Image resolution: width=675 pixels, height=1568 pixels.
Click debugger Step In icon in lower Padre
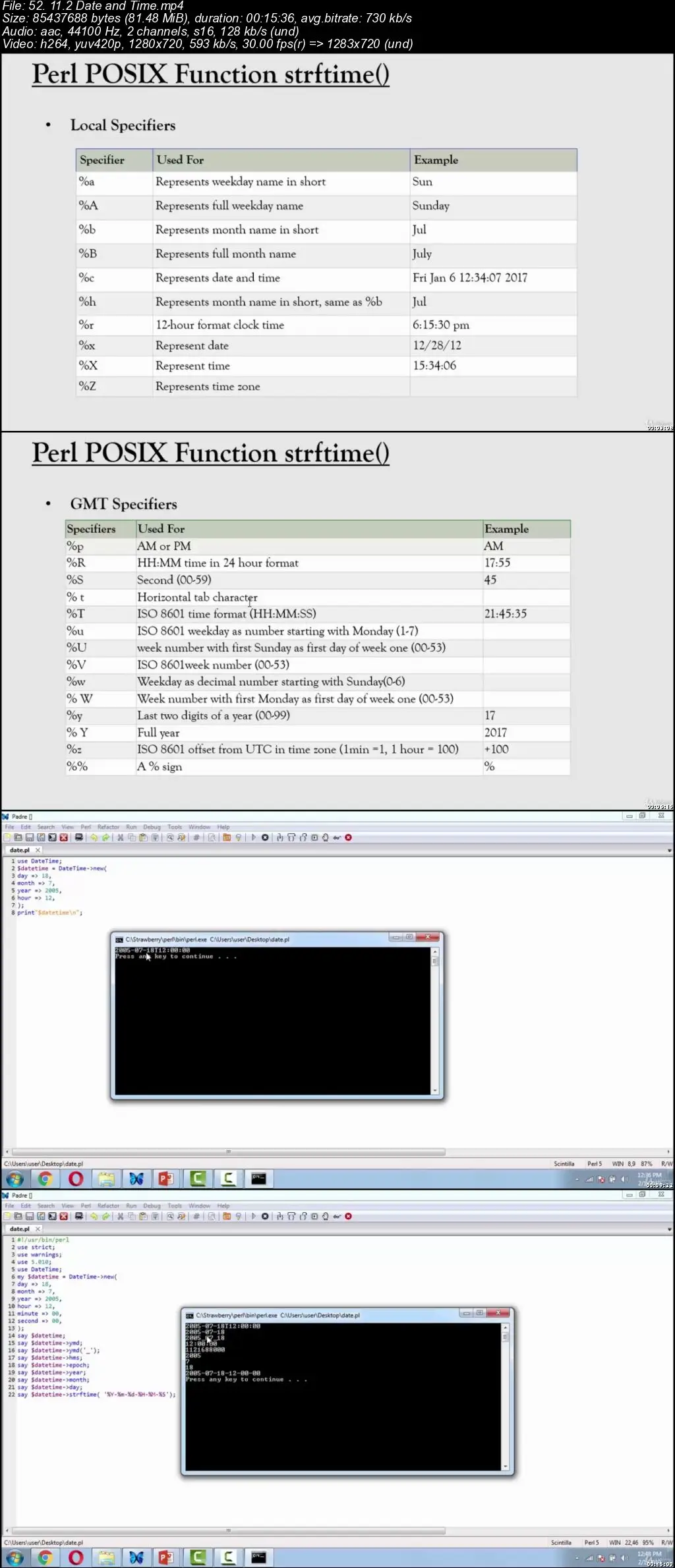(279, 1216)
